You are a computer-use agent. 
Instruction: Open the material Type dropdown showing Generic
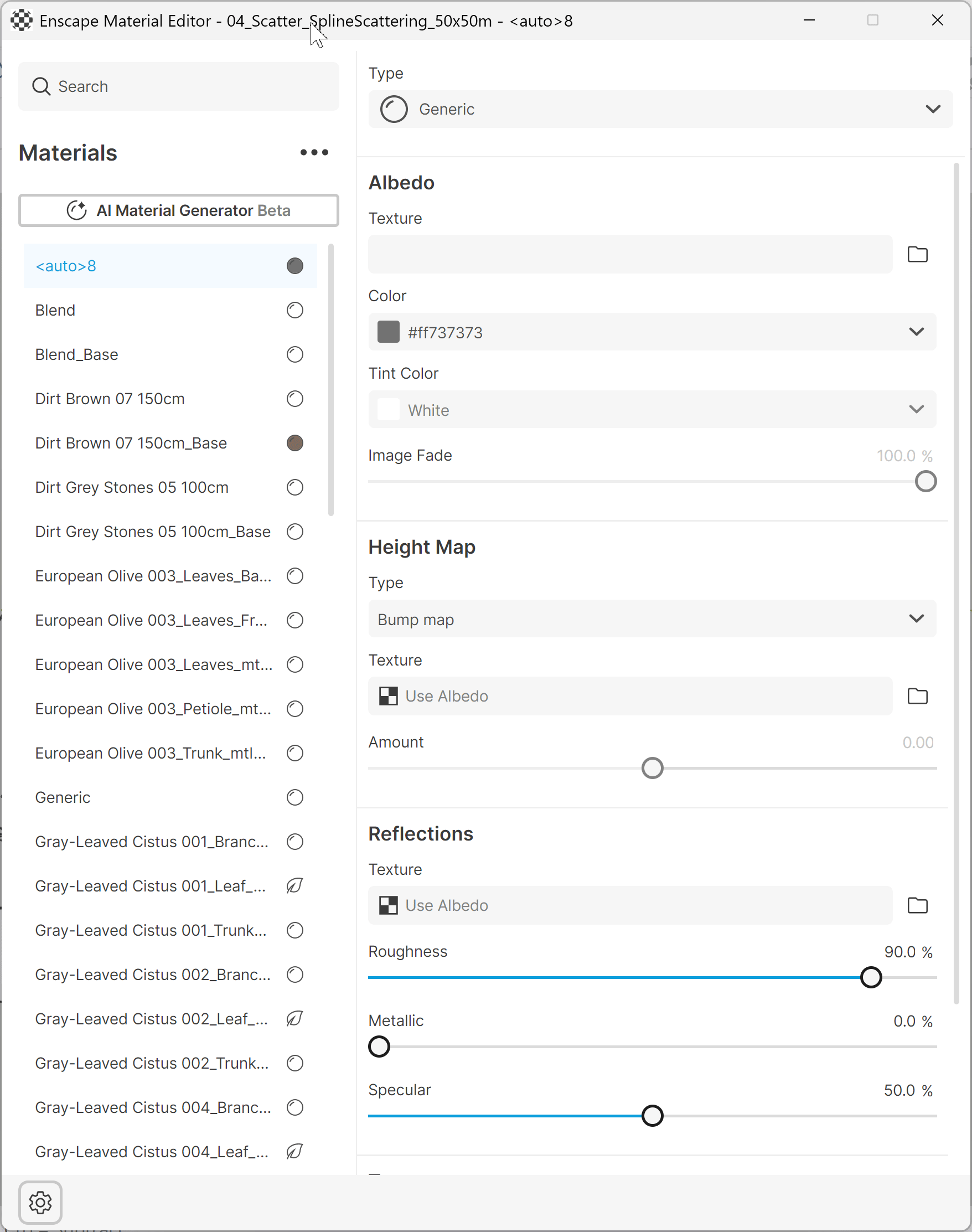click(660, 109)
